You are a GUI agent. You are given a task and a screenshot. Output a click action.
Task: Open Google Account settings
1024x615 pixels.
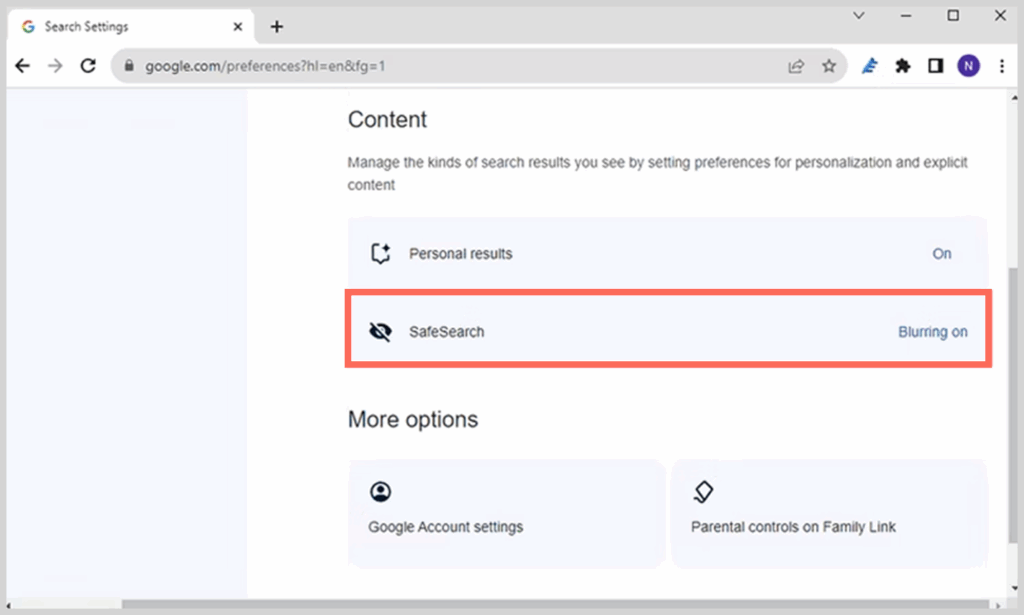coord(506,513)
